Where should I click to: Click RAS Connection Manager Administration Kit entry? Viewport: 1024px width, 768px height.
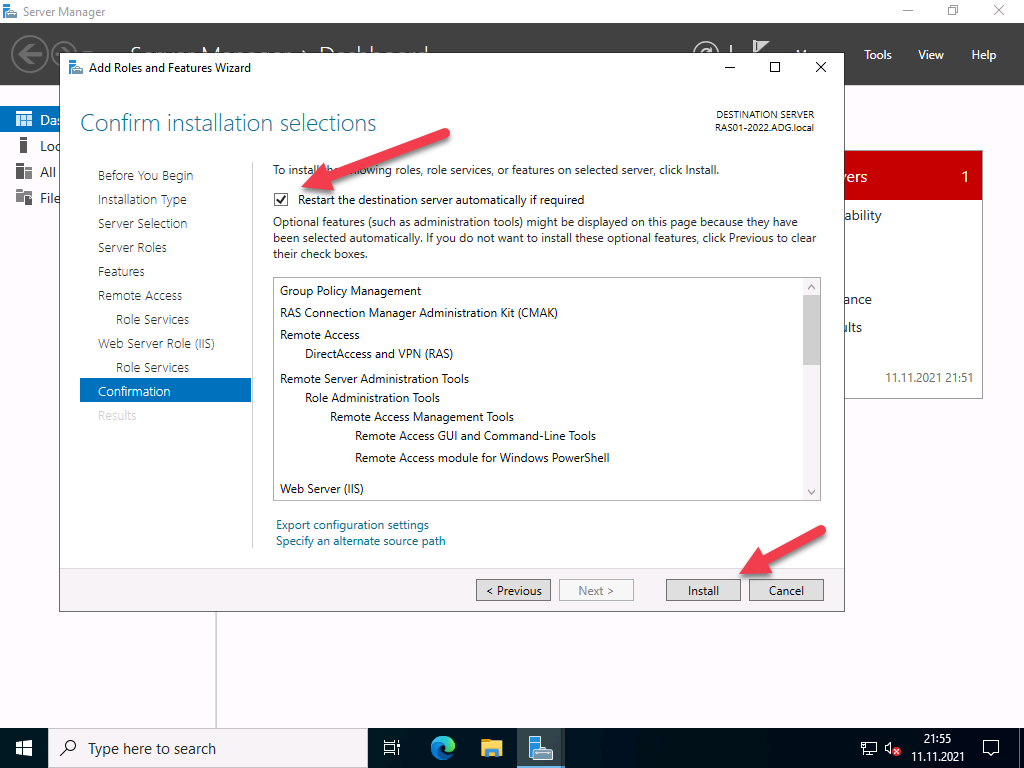tap(419, 313)
